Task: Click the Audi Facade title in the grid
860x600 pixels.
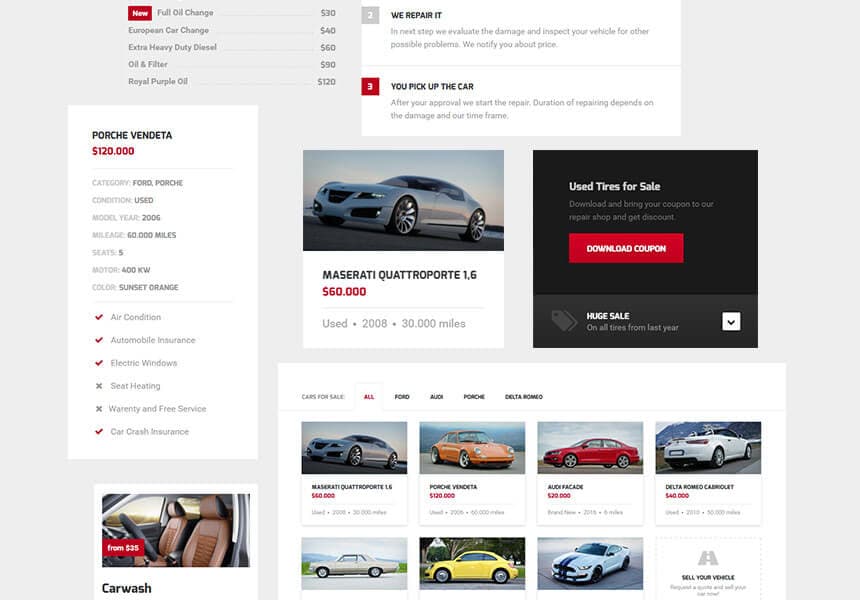Action: click(565, 487)
